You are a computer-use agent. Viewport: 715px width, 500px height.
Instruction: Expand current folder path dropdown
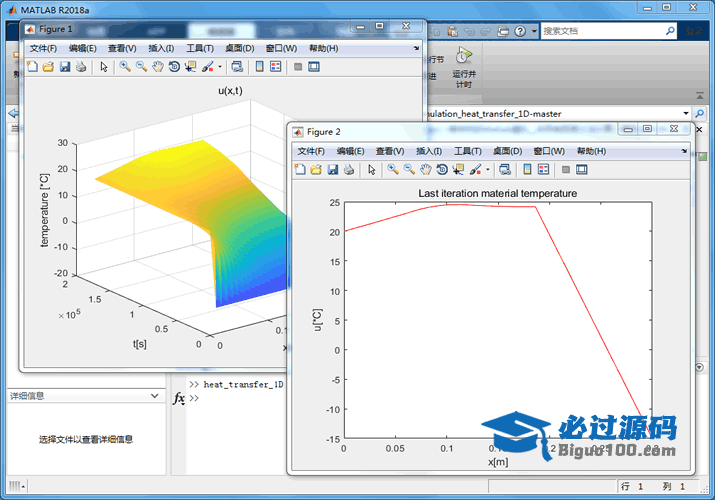[x=686, y=114]
